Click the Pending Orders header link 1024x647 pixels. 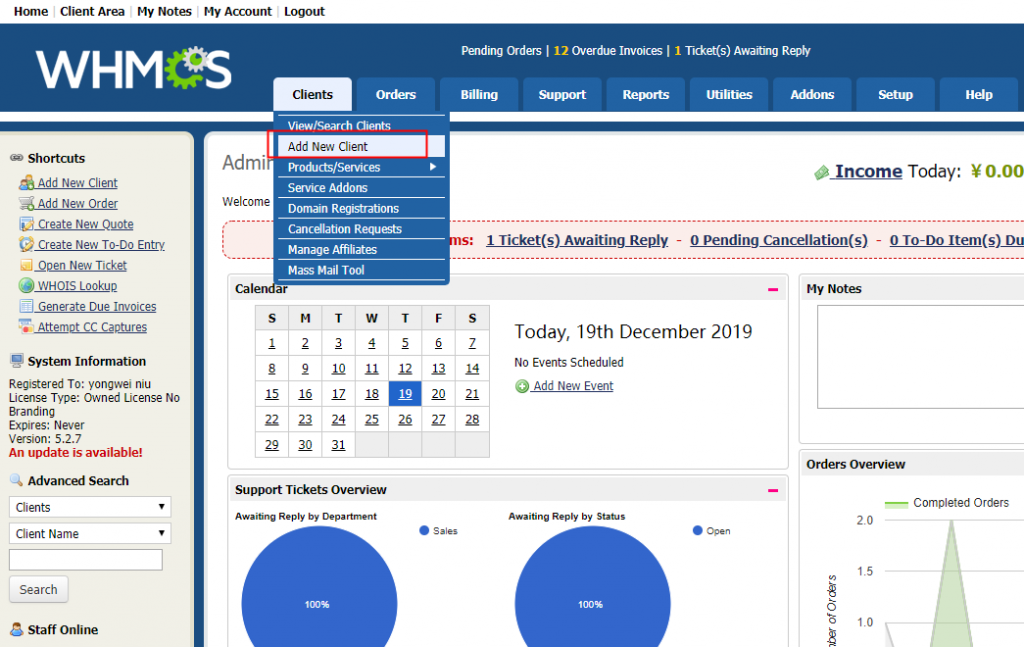502,50
